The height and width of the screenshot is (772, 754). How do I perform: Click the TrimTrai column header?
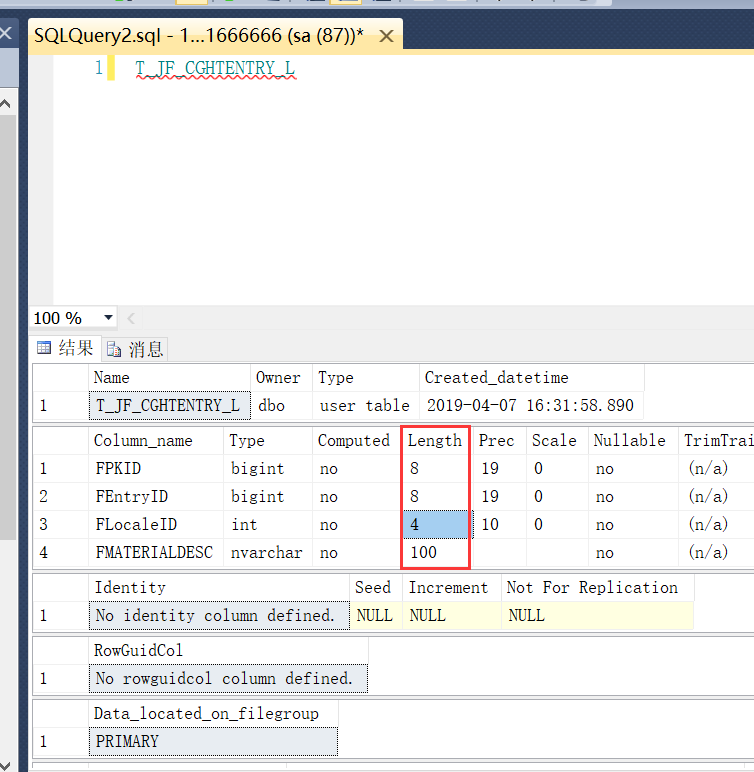click(x=717, y=441)
